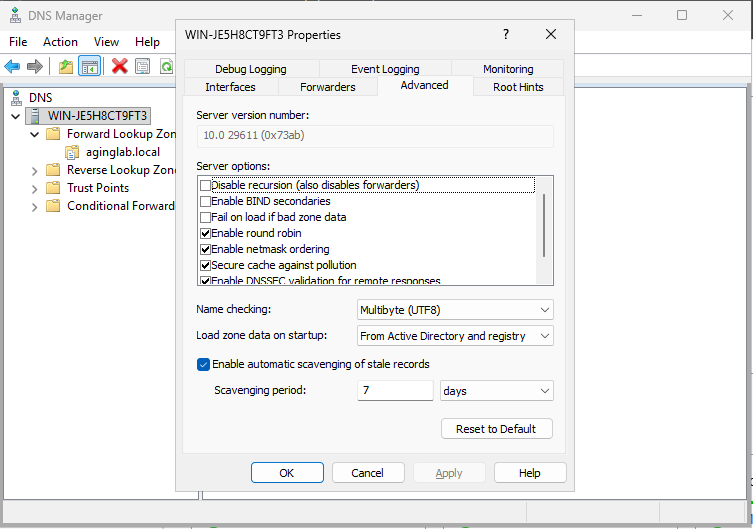Click the red Delete toolbar icon

[x=120, y=66]
